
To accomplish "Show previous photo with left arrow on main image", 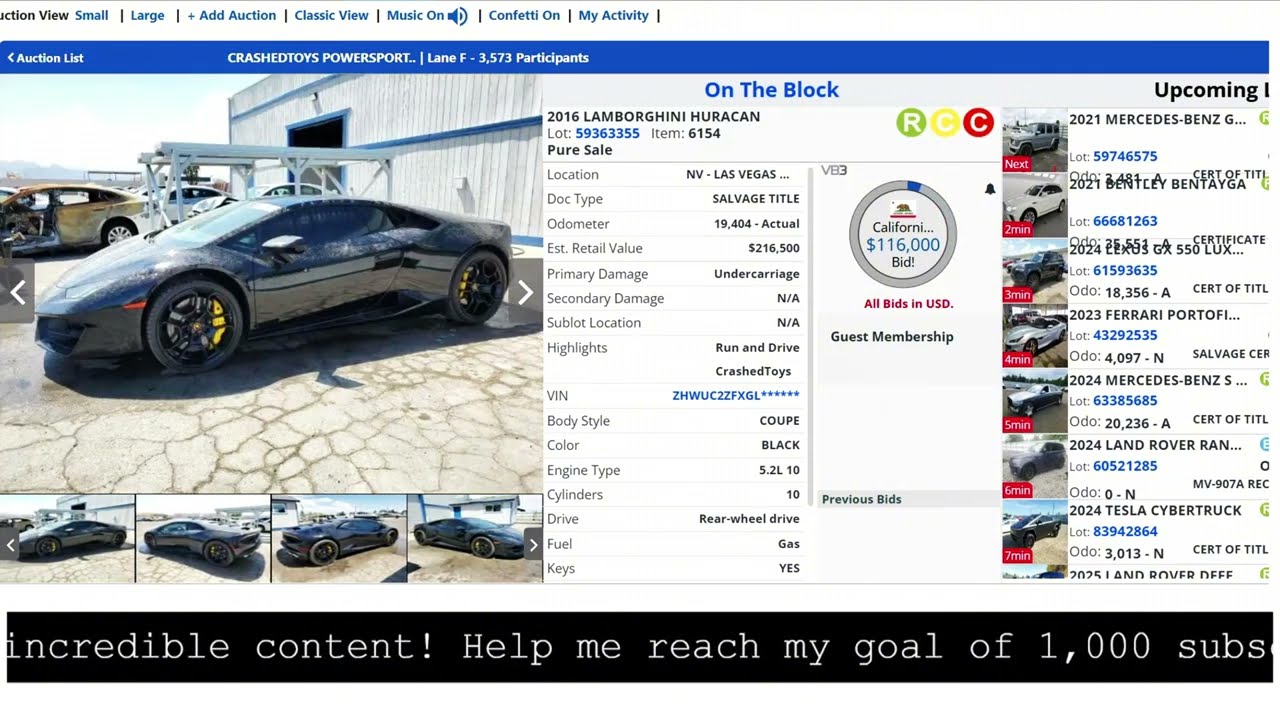I will point(17,292).
